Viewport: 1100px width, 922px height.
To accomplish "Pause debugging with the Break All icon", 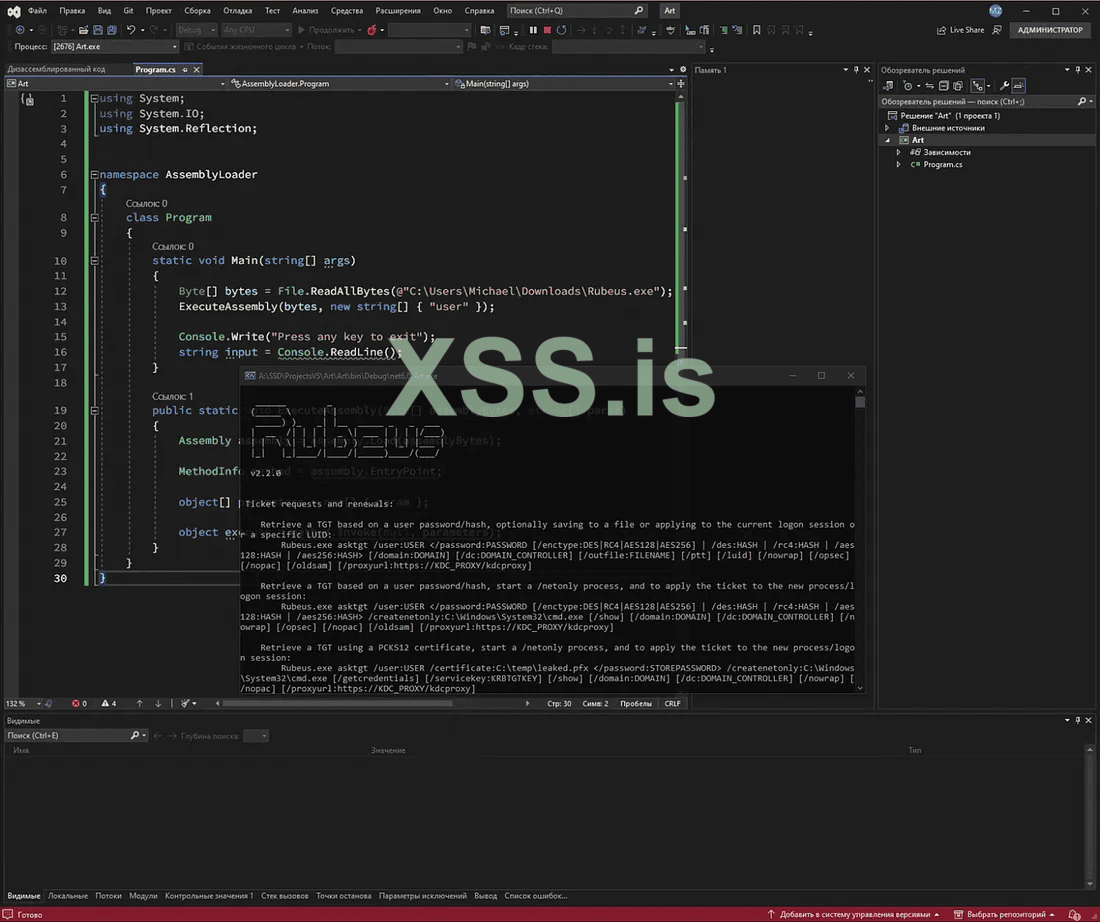I will point(533,30).
